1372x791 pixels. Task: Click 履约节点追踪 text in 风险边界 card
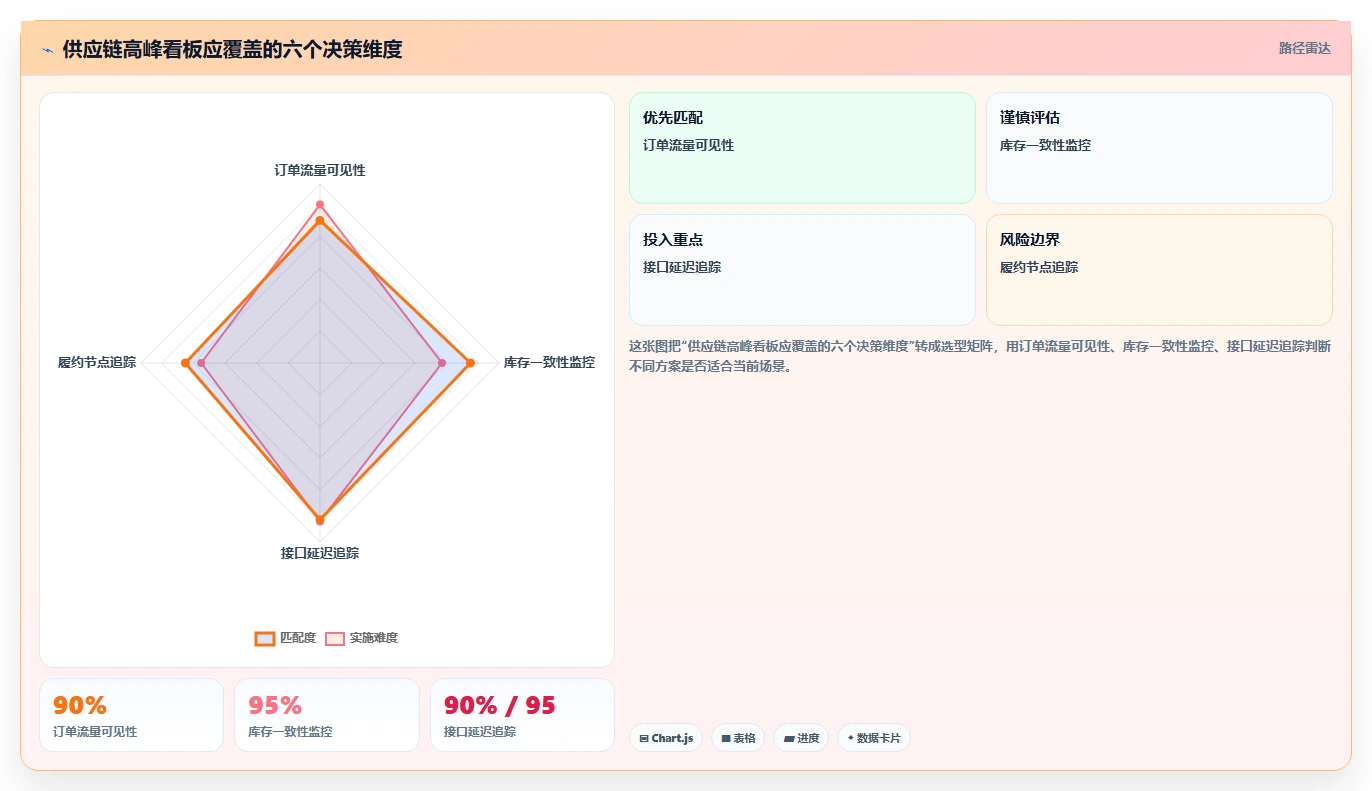click(x=1039, y=267)
